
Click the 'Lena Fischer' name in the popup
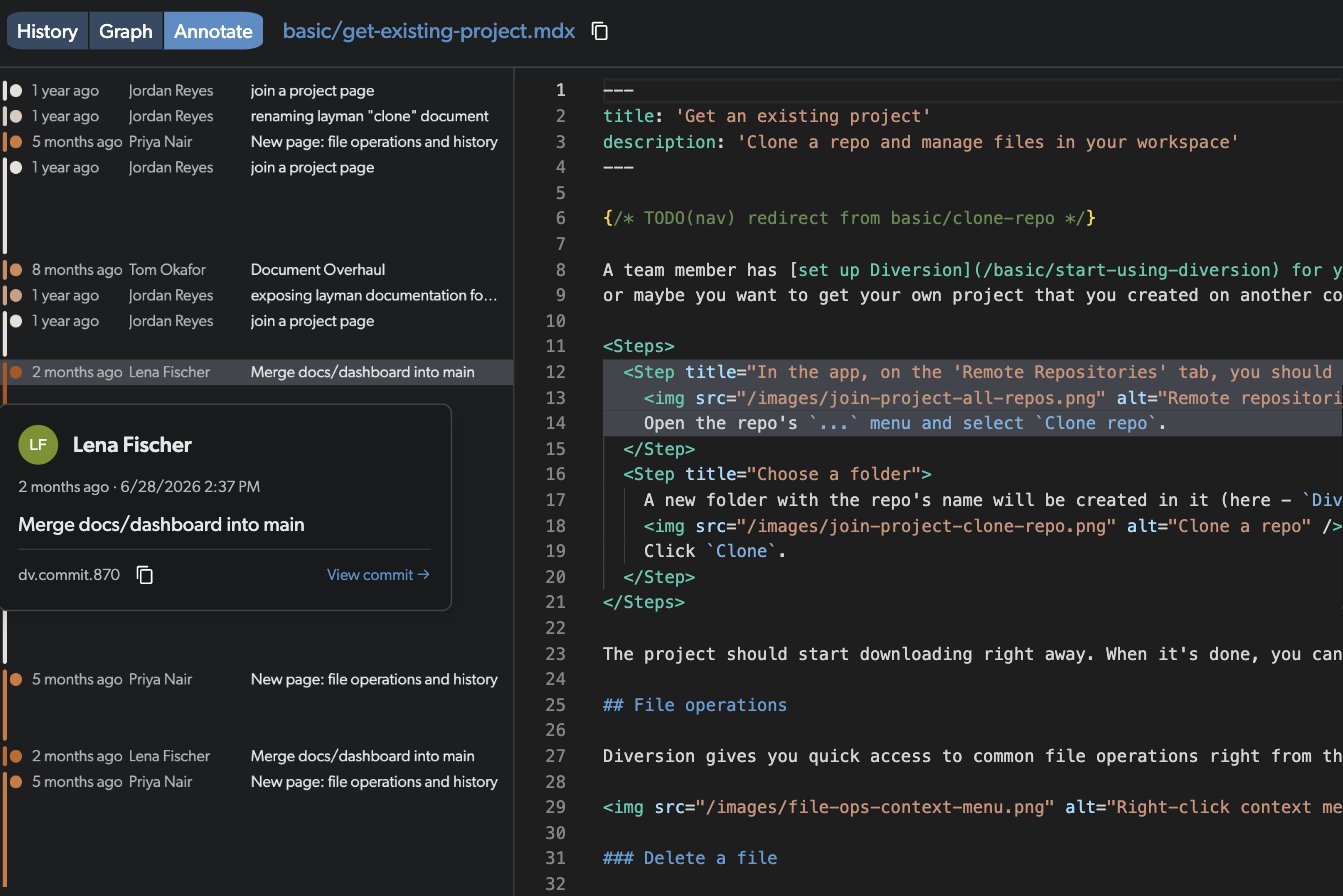[x=132, y=445]
